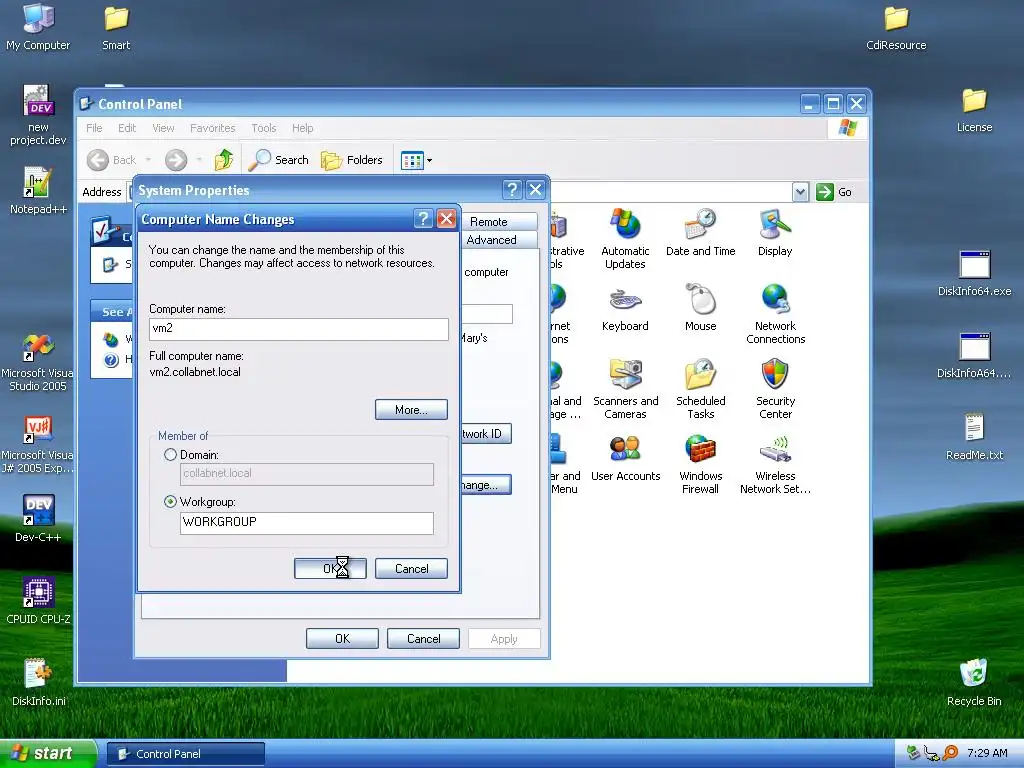Select the CdiResource folder on desktop
The image size is (1024, 768).
[x=896, y=27]
